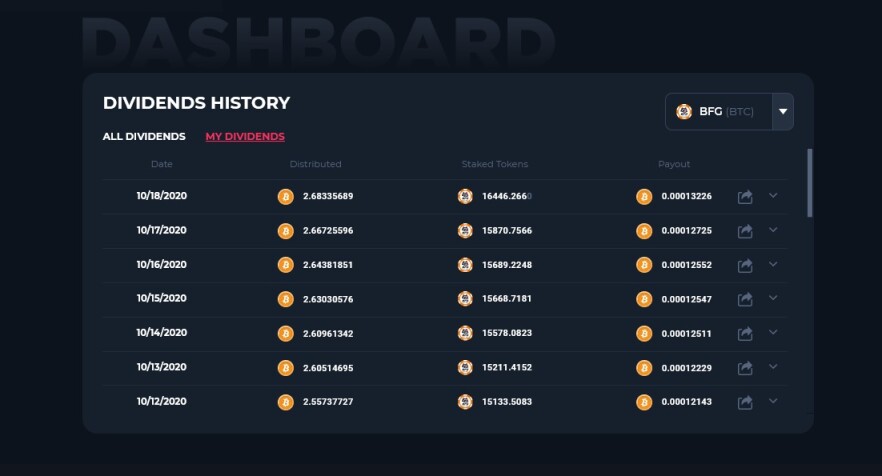
Task: Share the 10/16/2020 dividend entry
Action: pyautogui.click(x=745, y=266)
